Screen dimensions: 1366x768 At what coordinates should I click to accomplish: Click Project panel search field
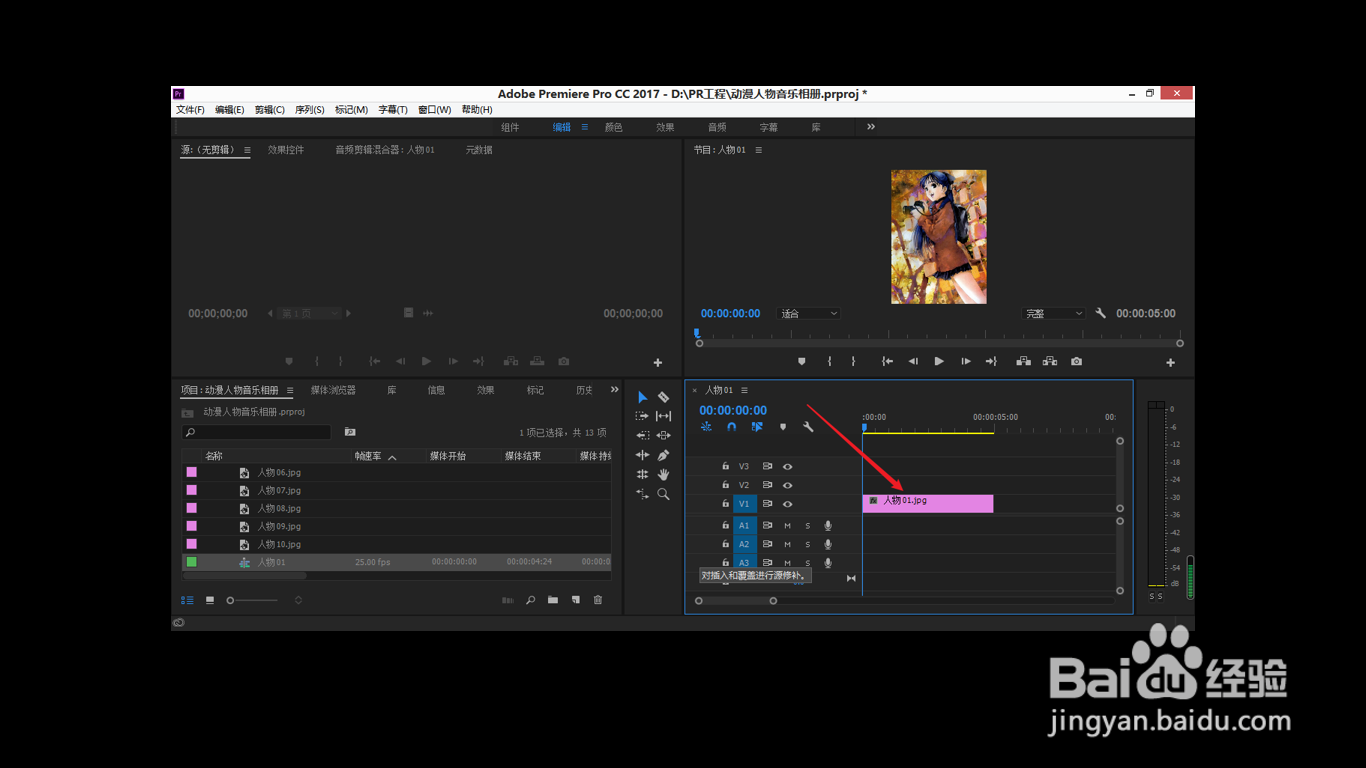(x=256, y=432)
